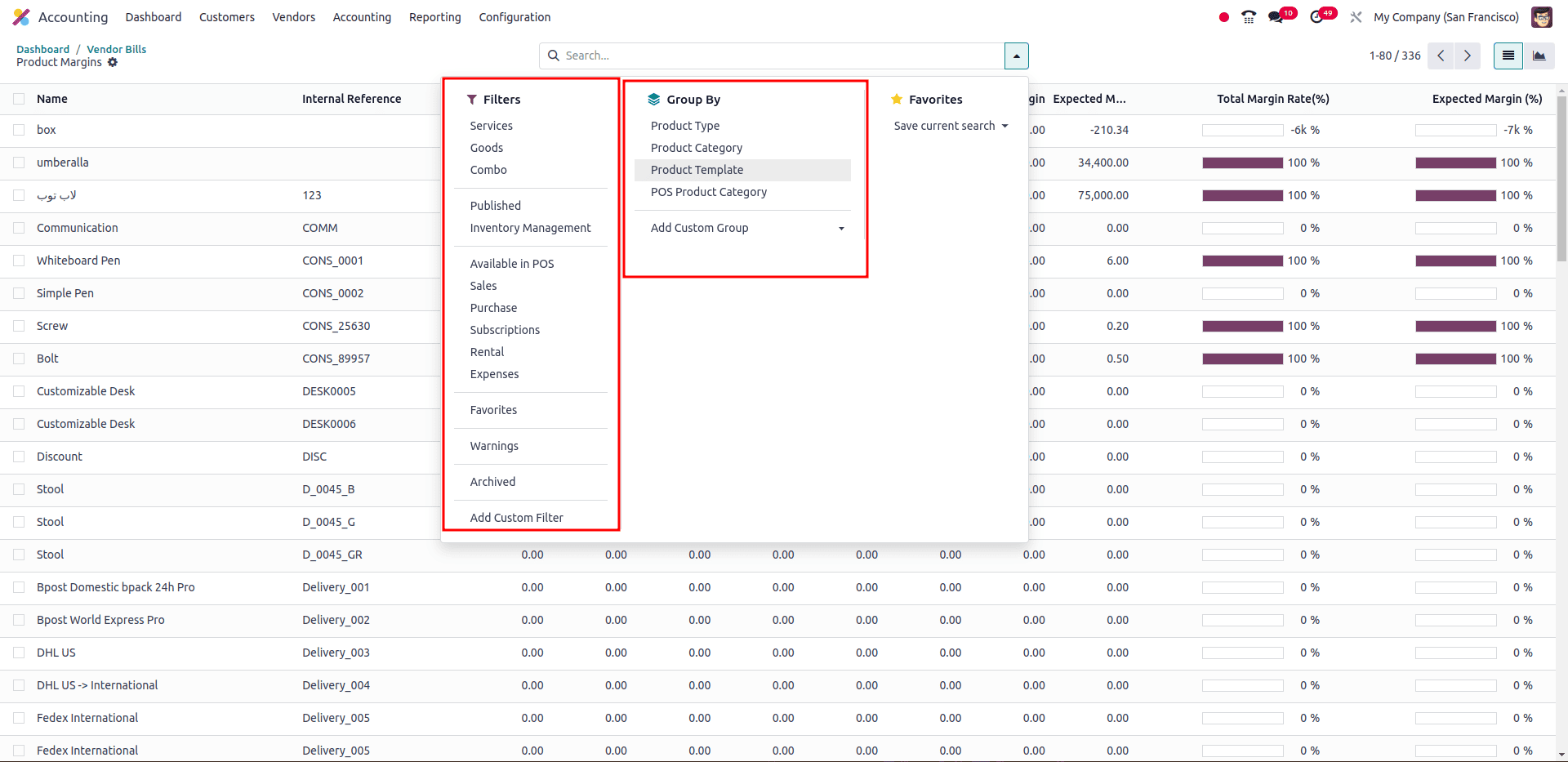
Task: Tick the checkbox for Customizable Desk DESK0005
Action: click(19, 391)
